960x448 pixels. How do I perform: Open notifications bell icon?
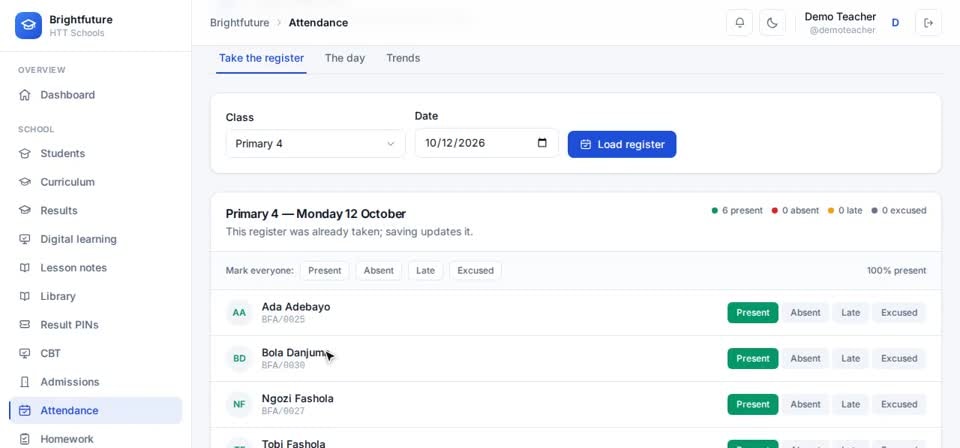pos(740,23)
